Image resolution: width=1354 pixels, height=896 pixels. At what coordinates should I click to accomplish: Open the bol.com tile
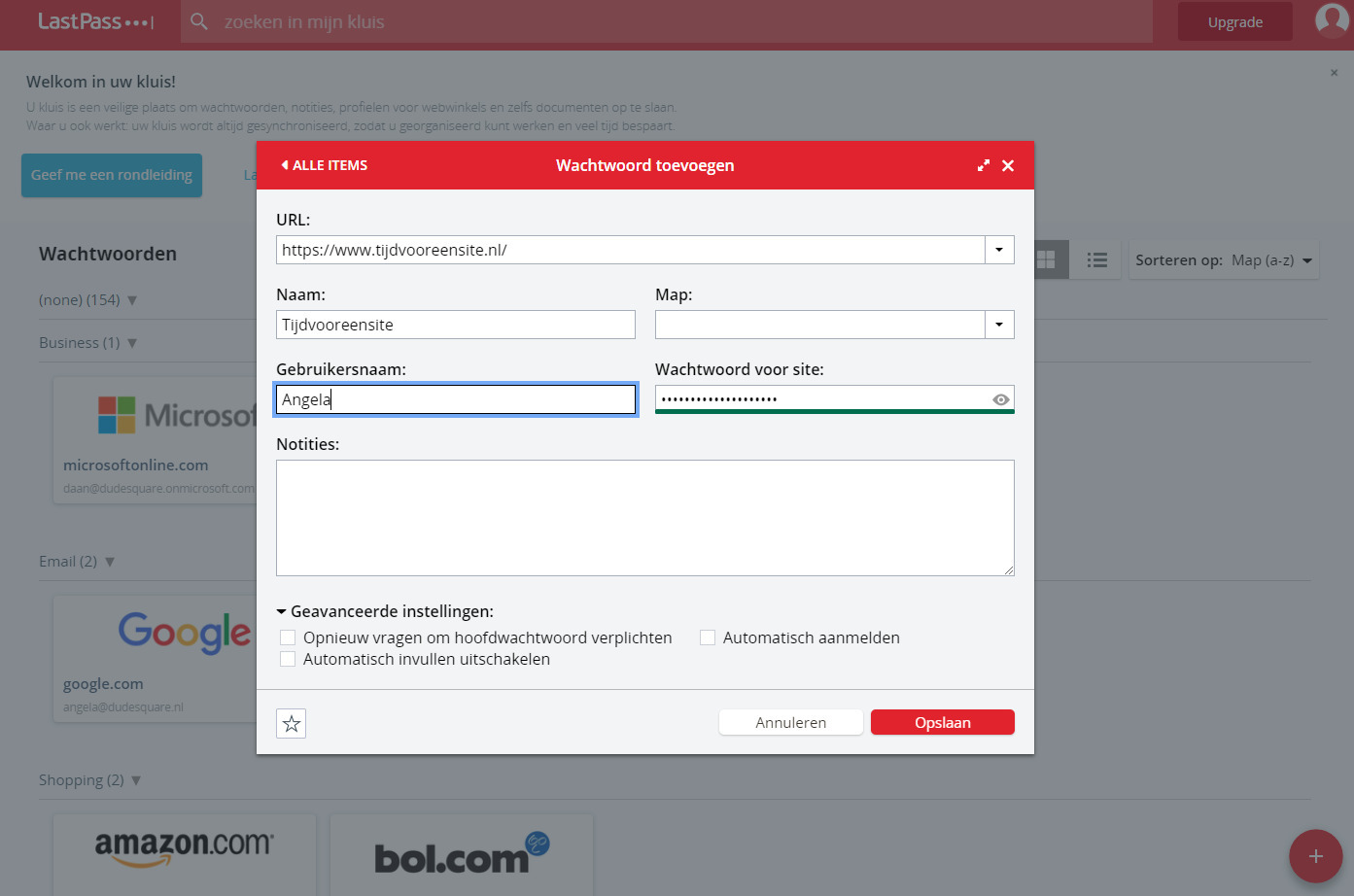pos(462,855)
